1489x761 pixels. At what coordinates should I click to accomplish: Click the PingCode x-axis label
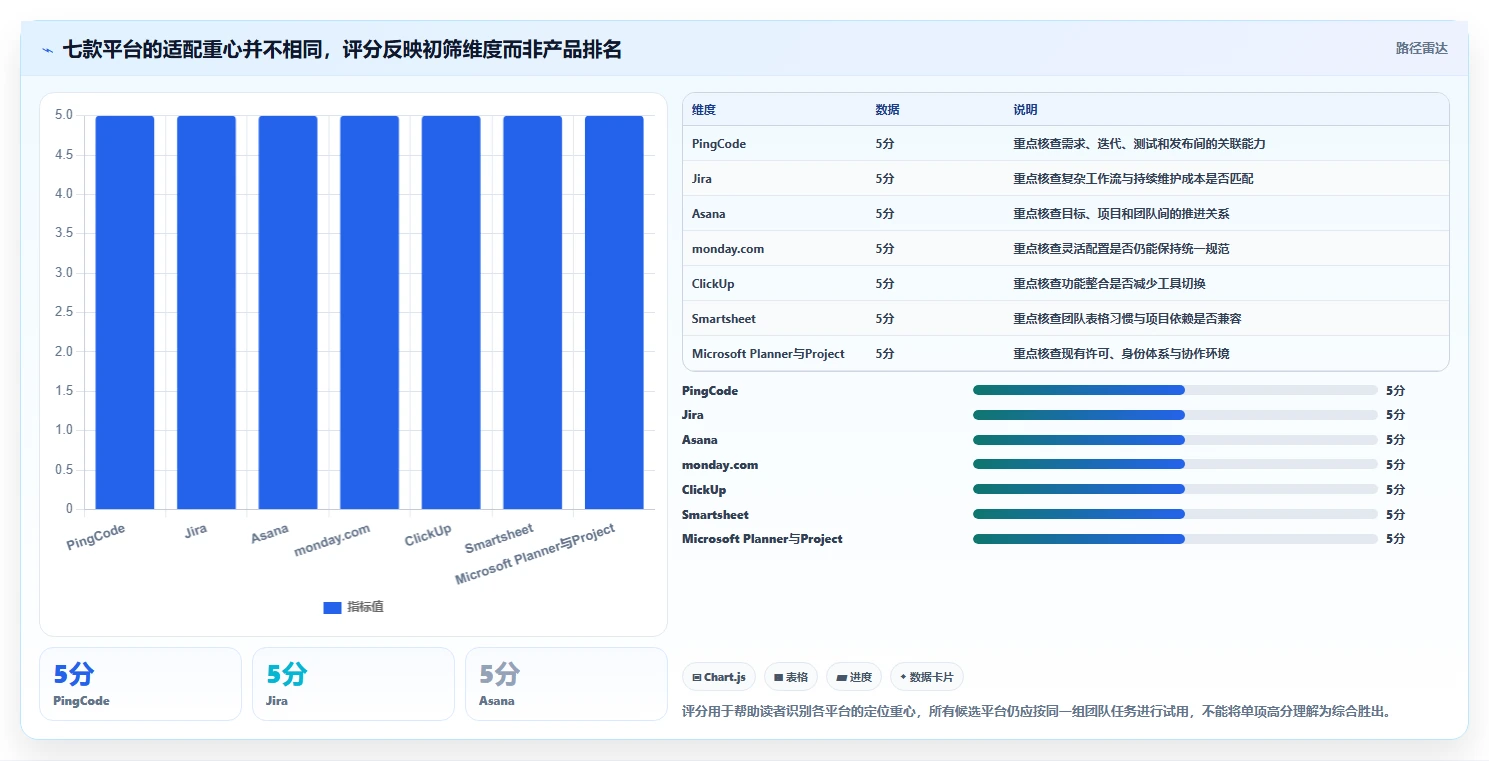(x=96, y=537)
